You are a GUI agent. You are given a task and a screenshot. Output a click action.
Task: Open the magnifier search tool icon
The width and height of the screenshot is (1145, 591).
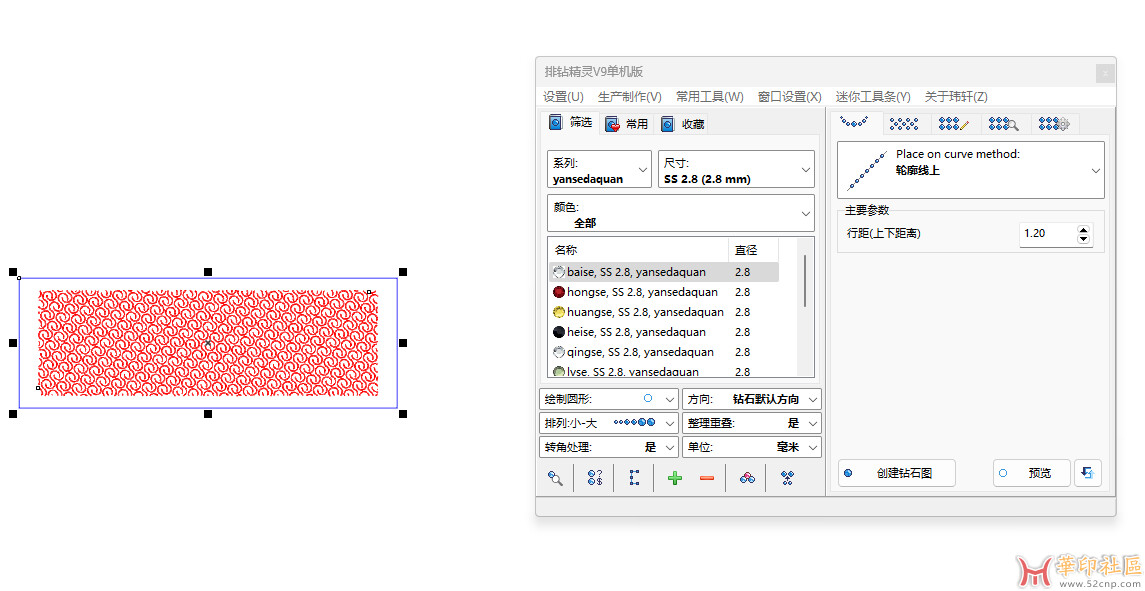[556, 478]
